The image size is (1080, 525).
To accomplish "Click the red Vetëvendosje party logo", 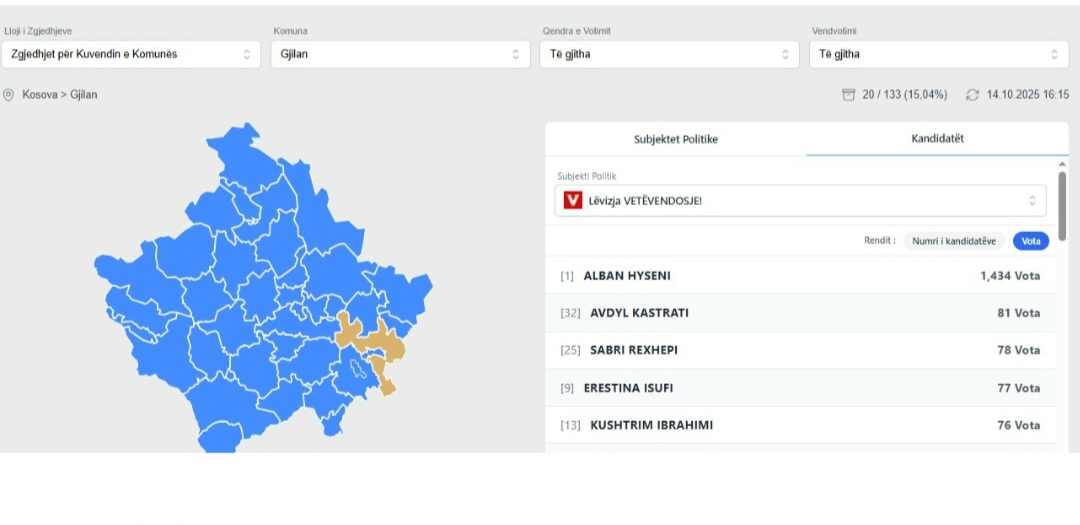I will (573, 201).
